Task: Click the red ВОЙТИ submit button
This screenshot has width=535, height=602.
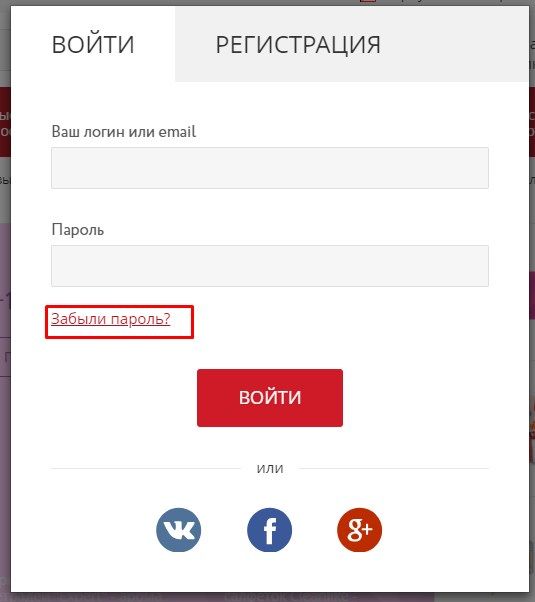Action: [x=270, y=398]
